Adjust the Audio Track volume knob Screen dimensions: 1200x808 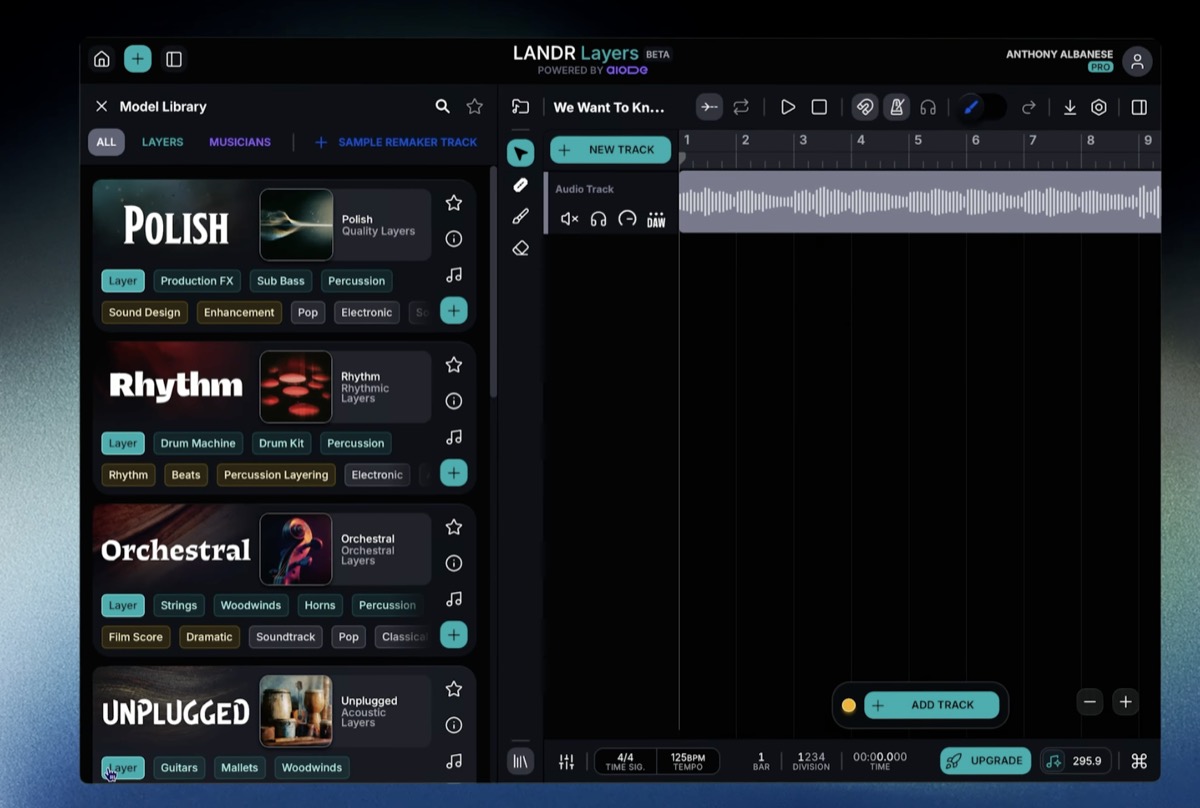pyautogui.click(x=627, y=219)
